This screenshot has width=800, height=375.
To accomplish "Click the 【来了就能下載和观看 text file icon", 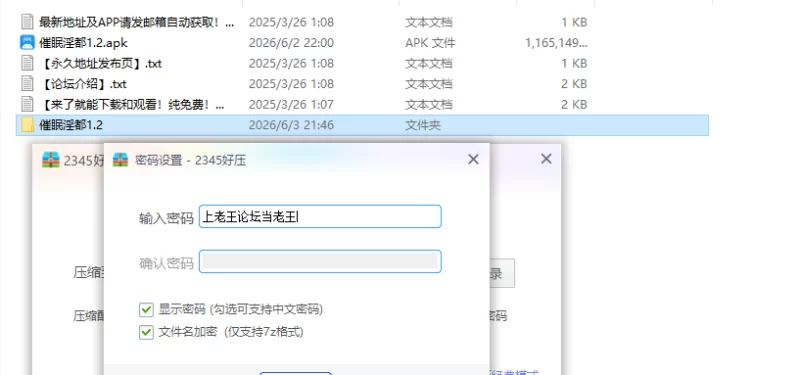I will point(27,104).
